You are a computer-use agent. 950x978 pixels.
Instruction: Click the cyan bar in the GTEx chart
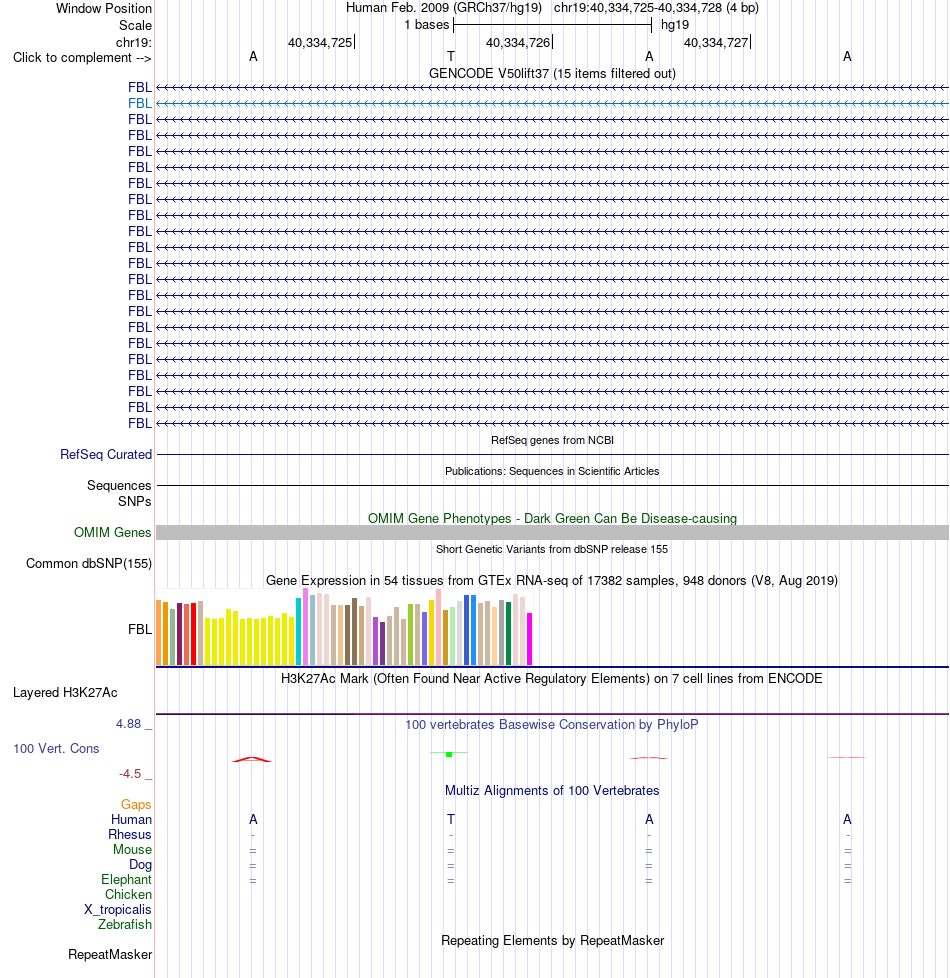[x=298, y=631]
